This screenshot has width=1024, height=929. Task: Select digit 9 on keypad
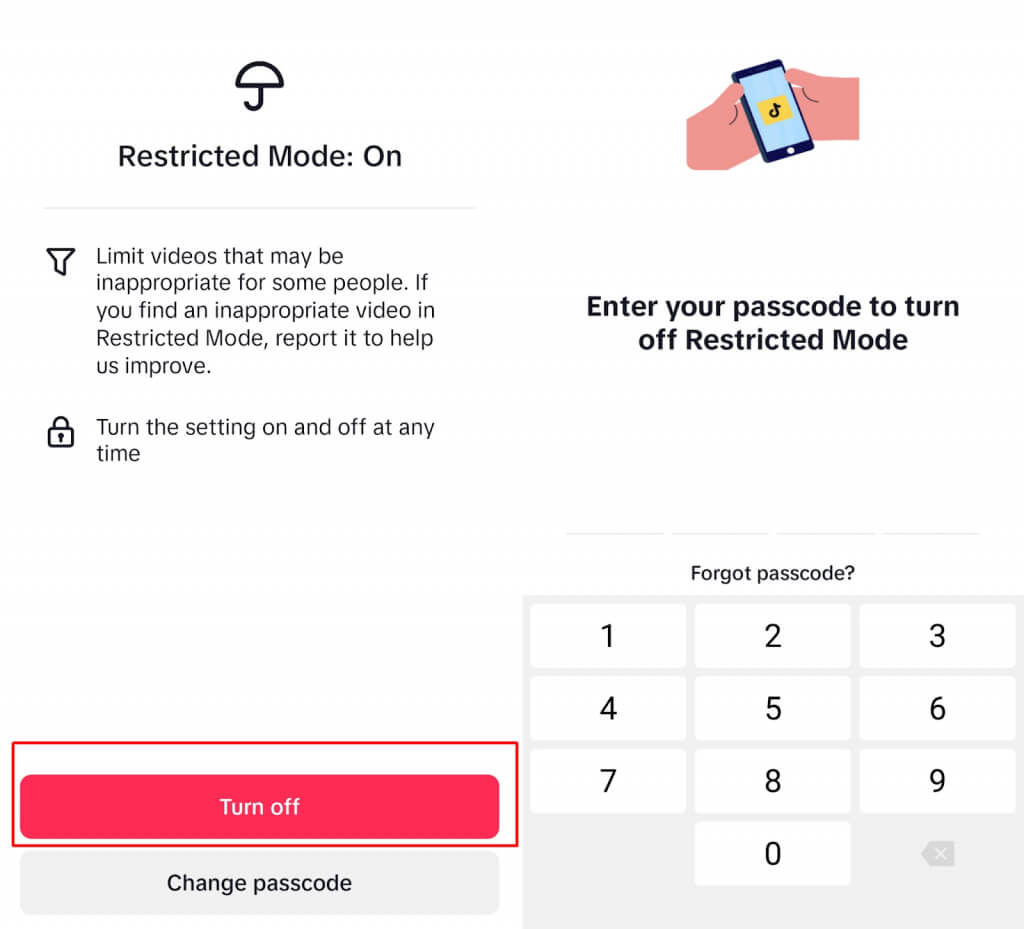pyautogui.click(x=937, y=781)
